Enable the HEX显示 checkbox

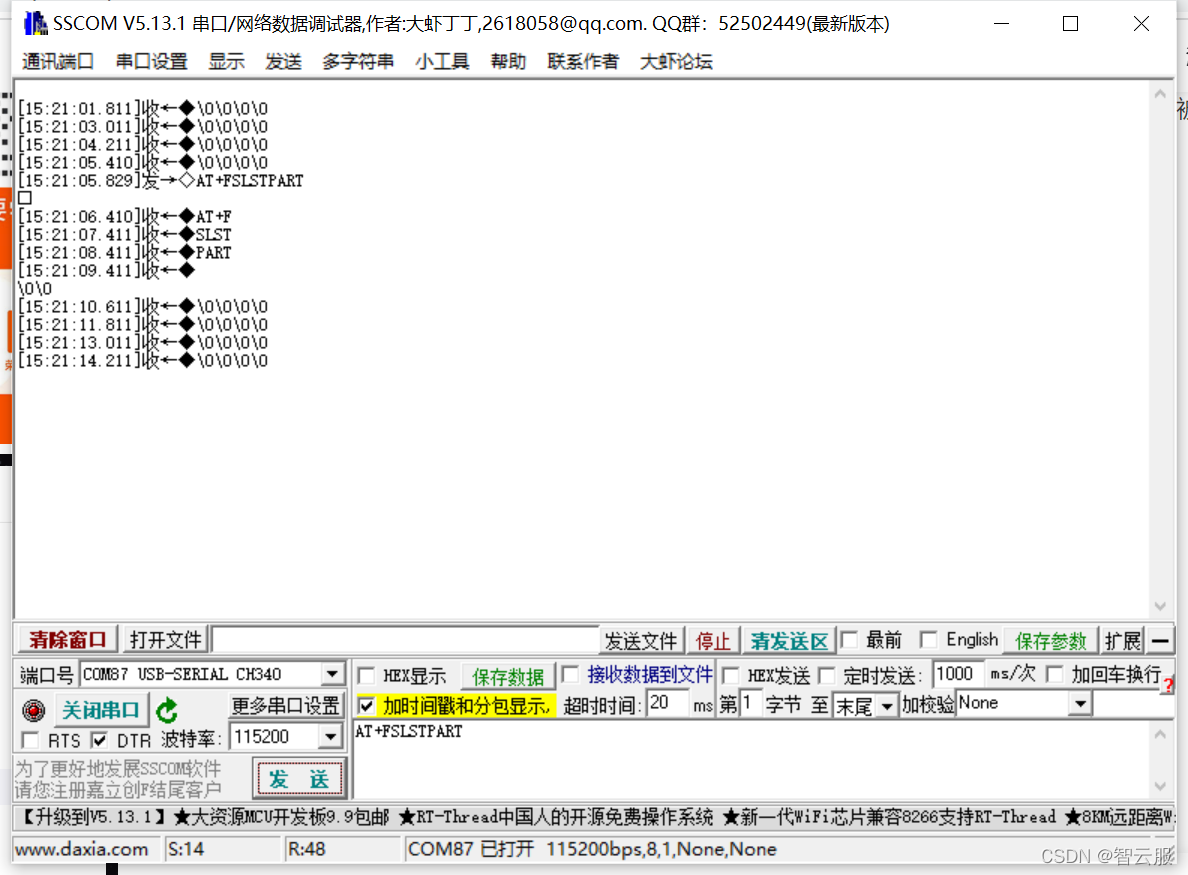pyautogui.click(x=366, y=675)
